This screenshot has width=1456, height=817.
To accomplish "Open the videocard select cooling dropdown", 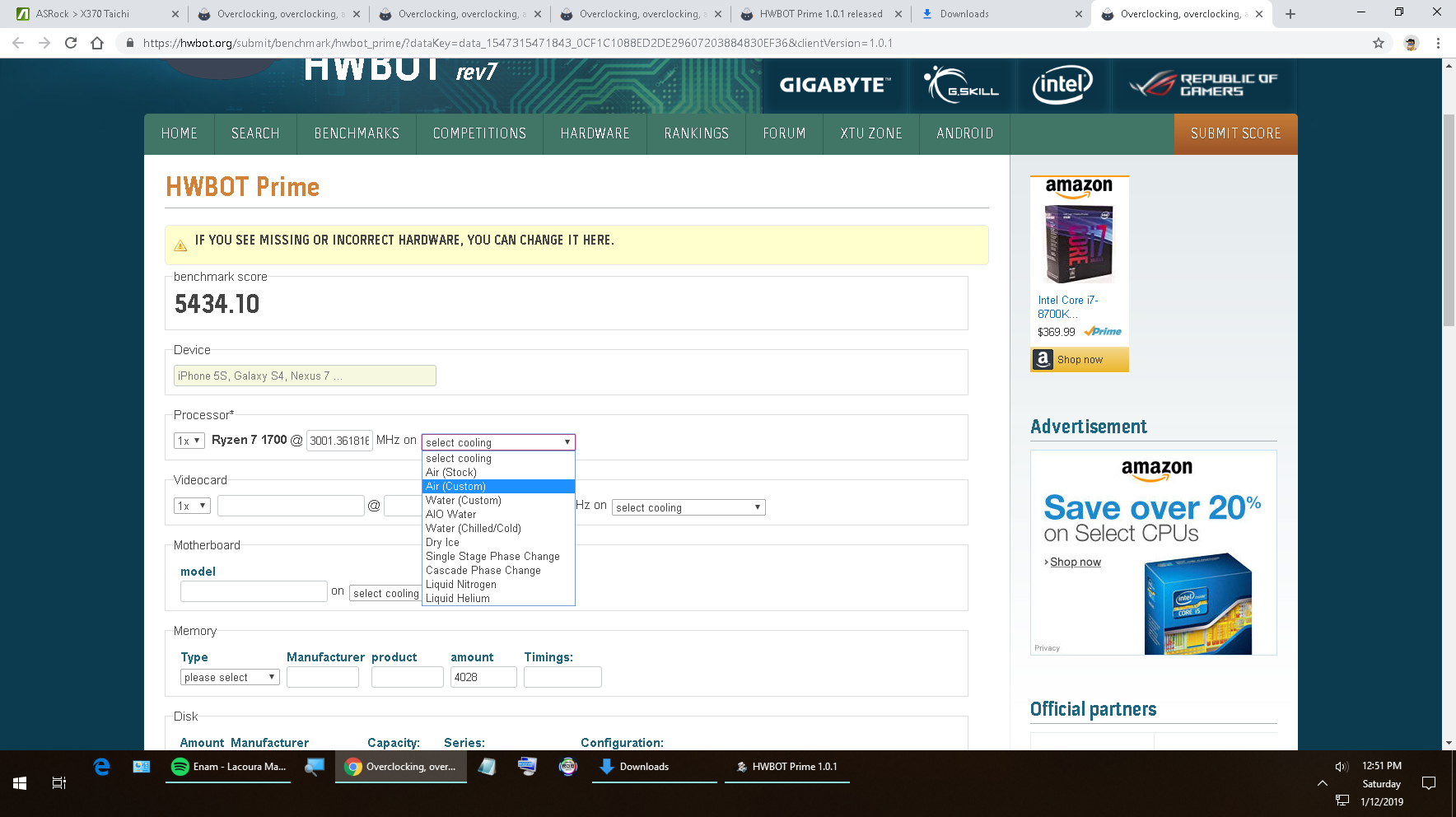I will pyautogui.click(x=688, y=507).
